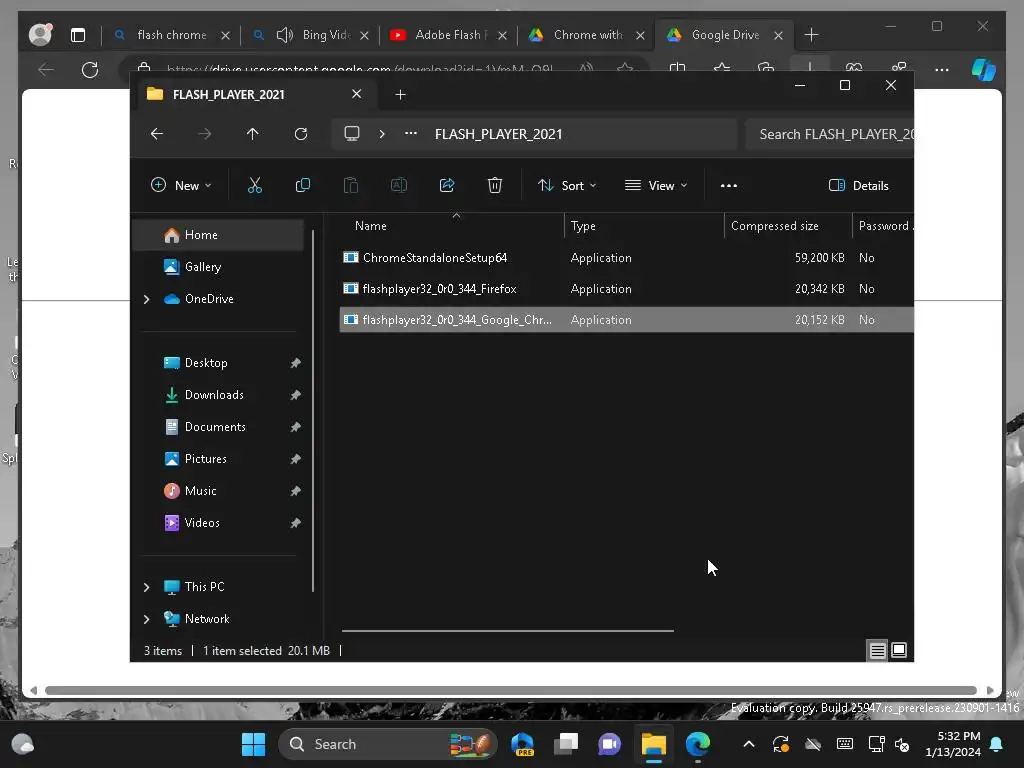Click the Edge profile avatar icon
The width and height of the screenshot is (1024, 768).
[40, 35]
